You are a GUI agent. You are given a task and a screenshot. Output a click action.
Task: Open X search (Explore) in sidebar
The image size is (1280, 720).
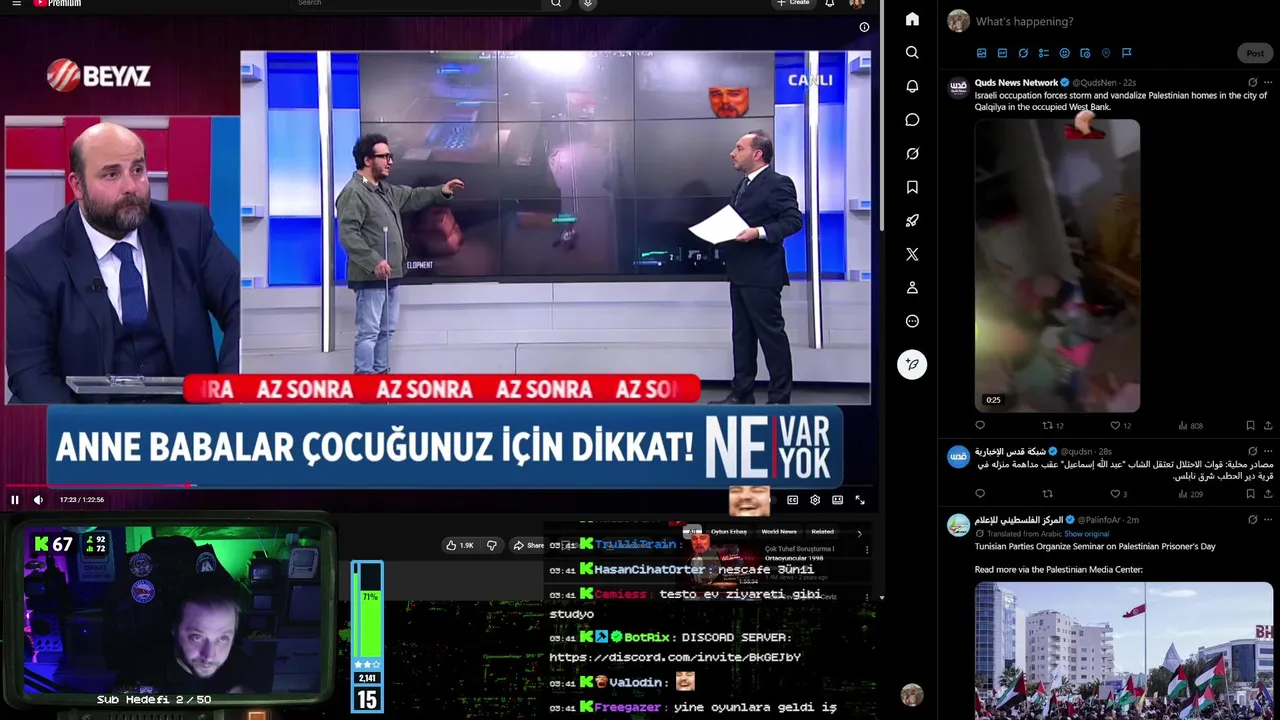912,52
